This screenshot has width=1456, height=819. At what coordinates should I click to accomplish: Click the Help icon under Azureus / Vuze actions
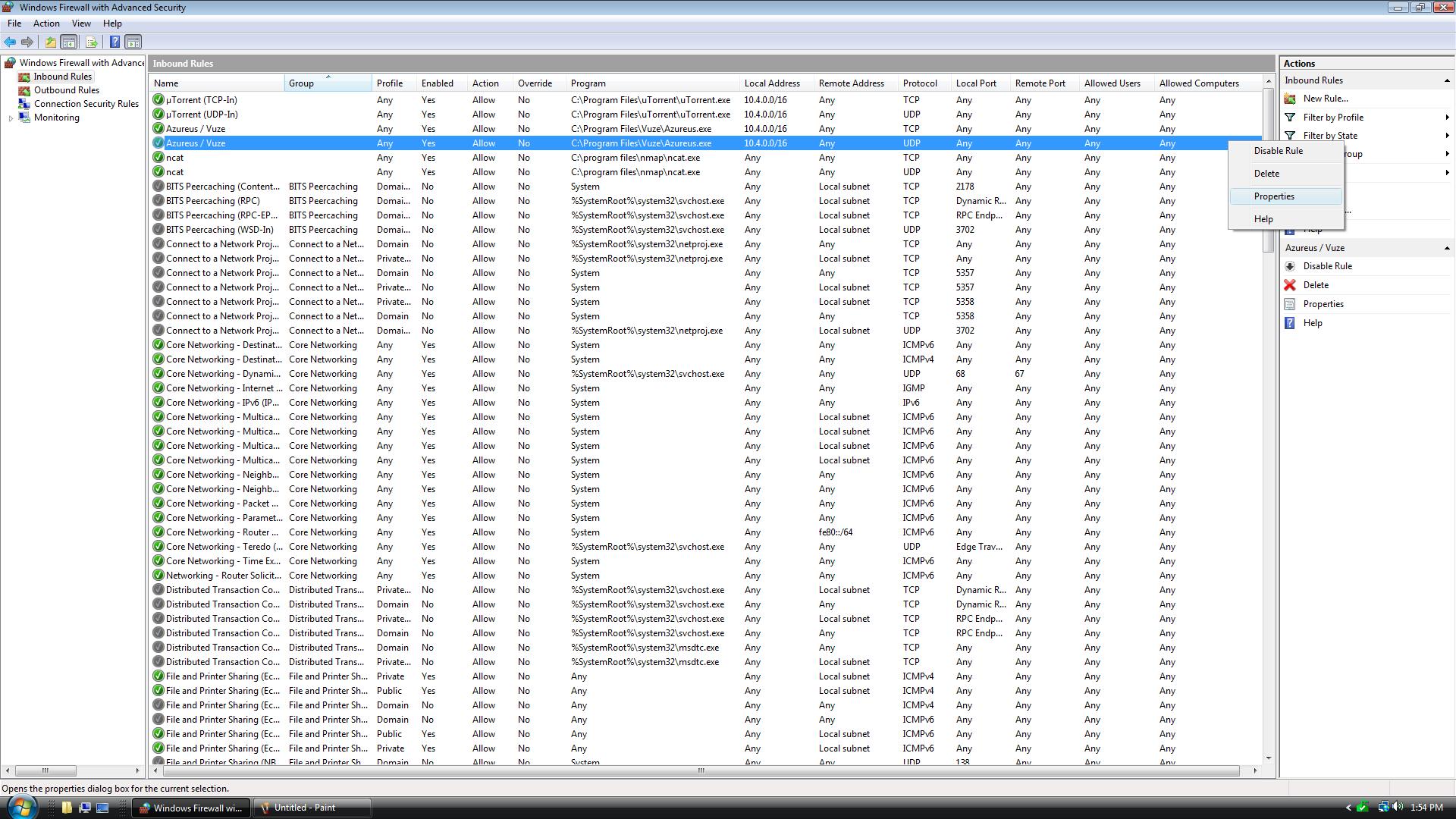point(1290,323)
